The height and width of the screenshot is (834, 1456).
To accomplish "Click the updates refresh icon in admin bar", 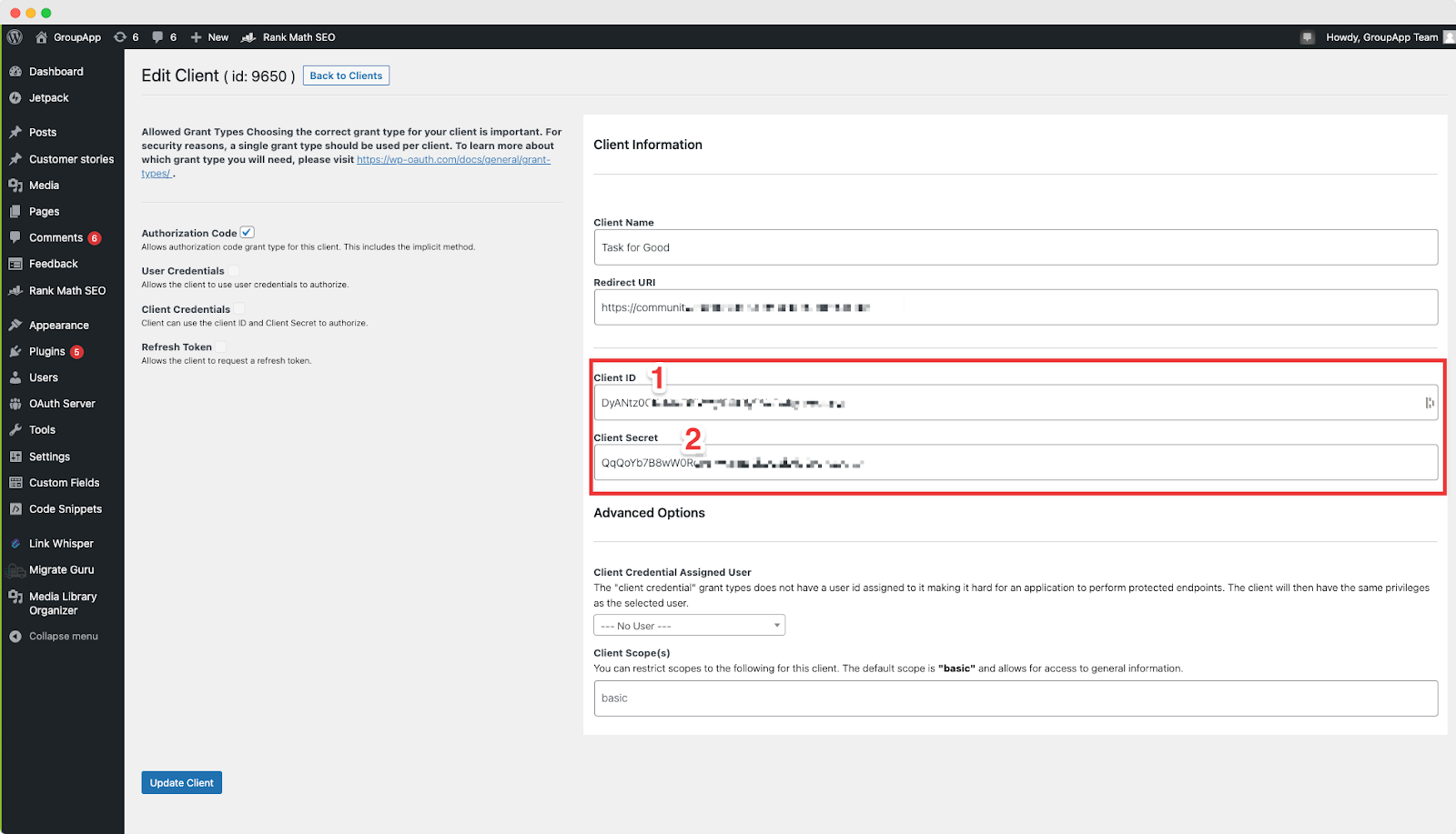I will click(x=120, y=37).
